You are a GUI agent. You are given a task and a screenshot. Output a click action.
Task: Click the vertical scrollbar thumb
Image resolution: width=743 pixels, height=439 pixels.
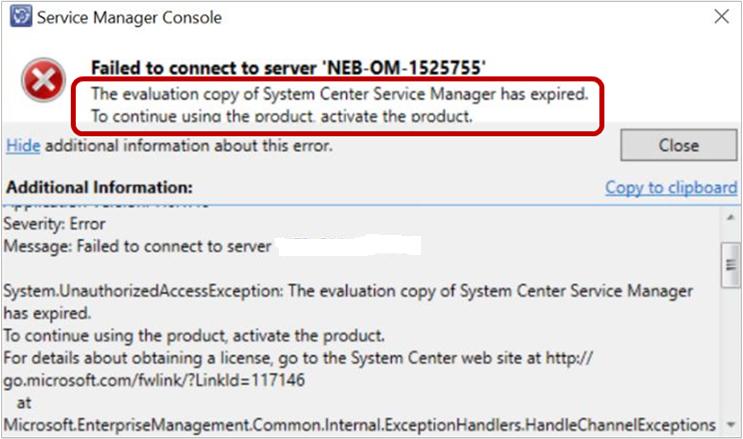point(731,265)
